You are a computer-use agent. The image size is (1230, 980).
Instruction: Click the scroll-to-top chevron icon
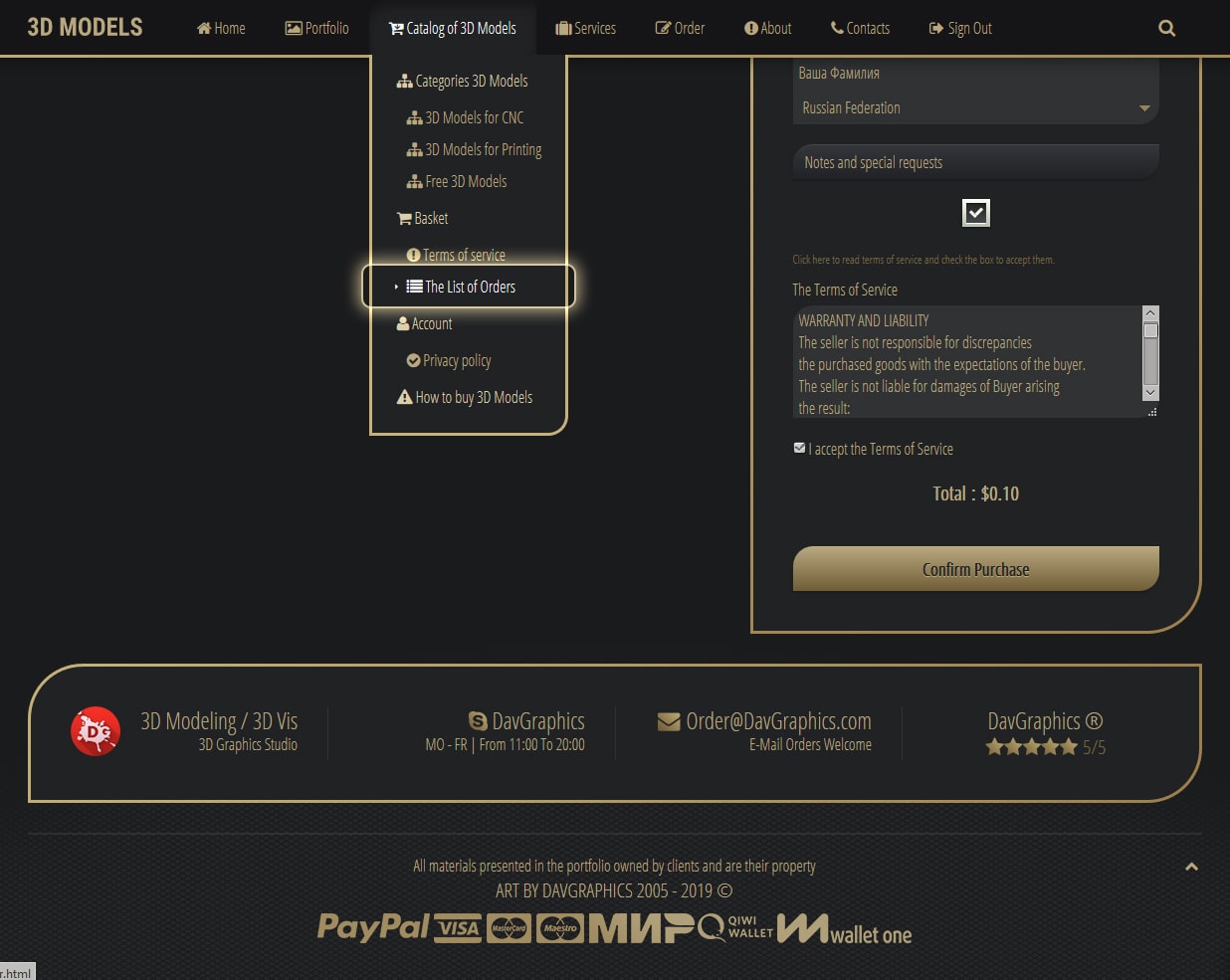pyautogui.click(x=1191, y=867)
